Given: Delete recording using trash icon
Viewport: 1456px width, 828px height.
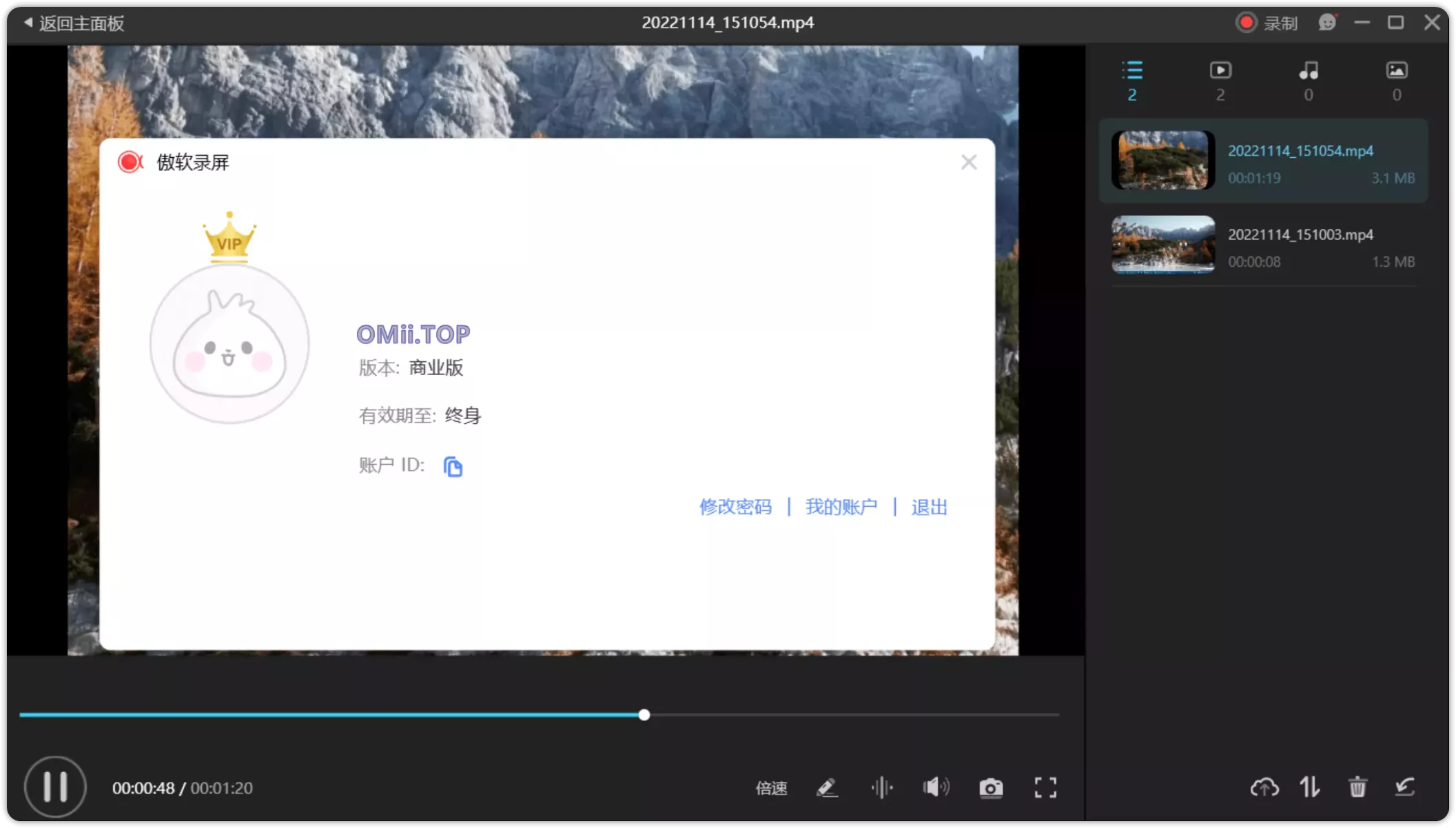Looking at the screenshot, I should 1357,787.
